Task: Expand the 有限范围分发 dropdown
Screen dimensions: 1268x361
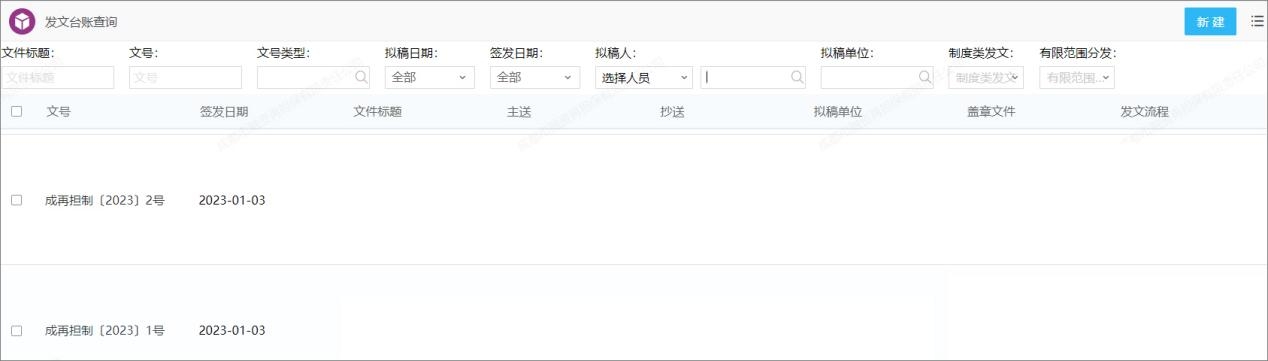Action: point(1077,77)
